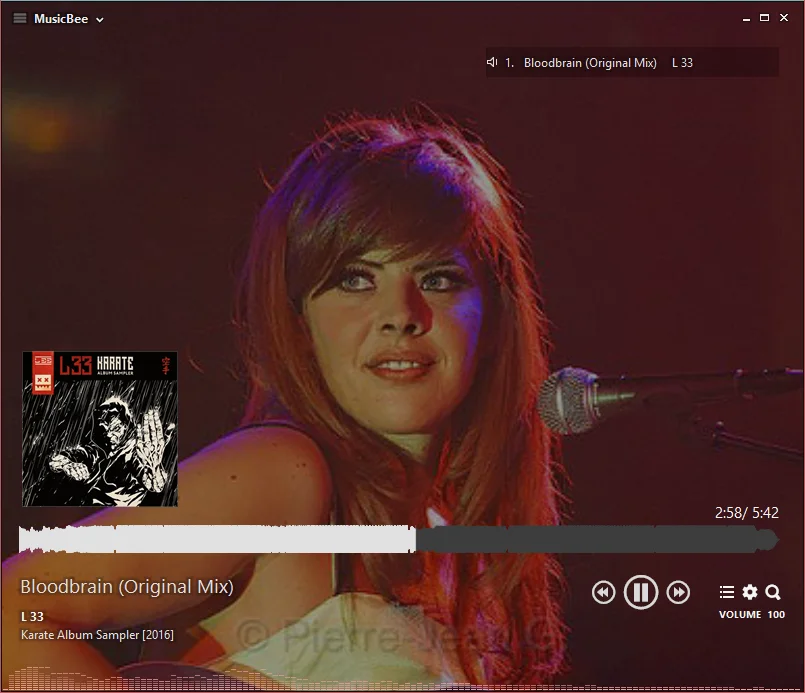The image size is (805, 693).
Task: Maximize the MusicBee window
Action: [x=764, y=18]
